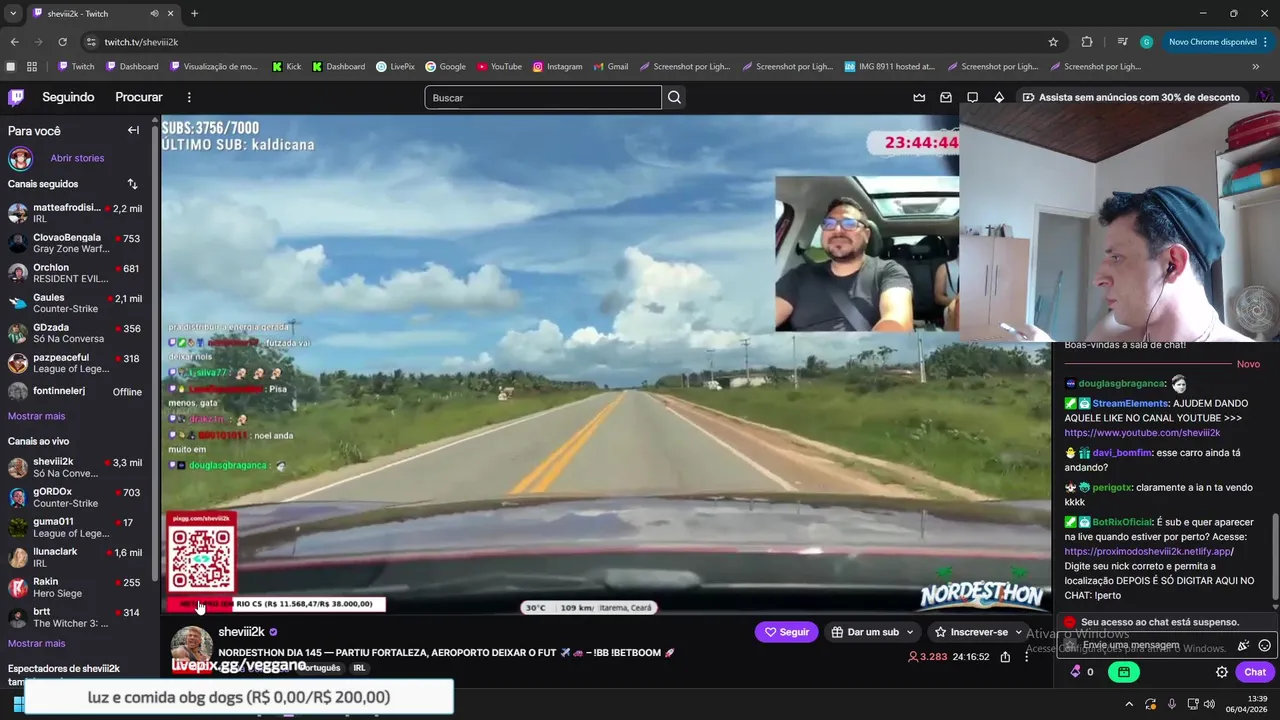The image size is (1280, 720).
Task: Open the tab search dropdown at window top-left
Action: click(x=13, y=14)
